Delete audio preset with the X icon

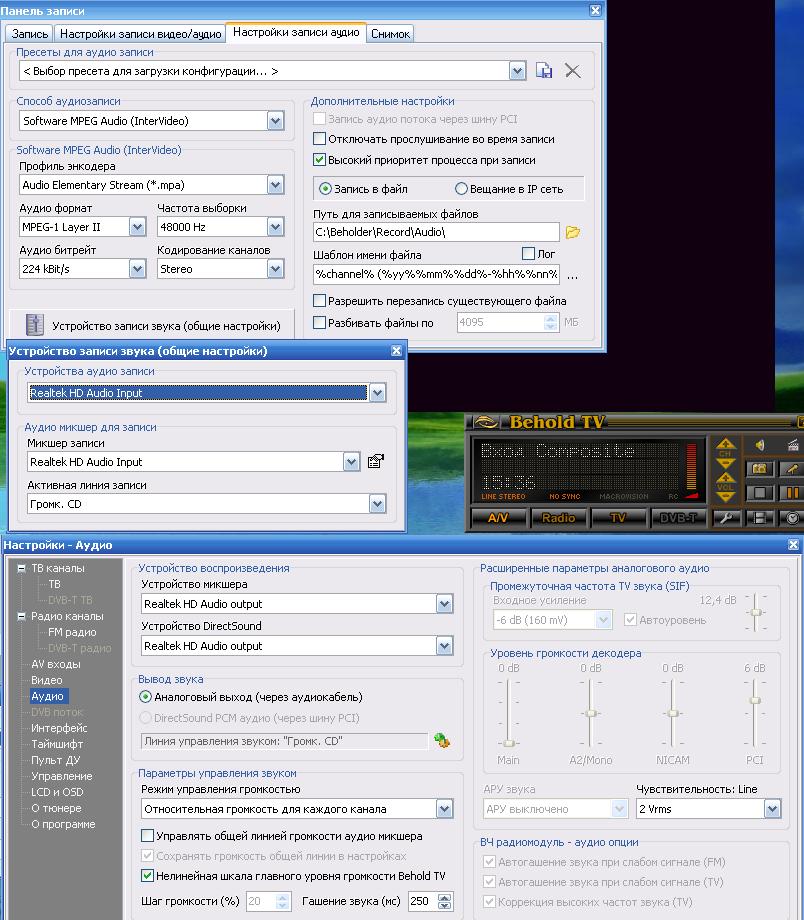coord(572,70)
